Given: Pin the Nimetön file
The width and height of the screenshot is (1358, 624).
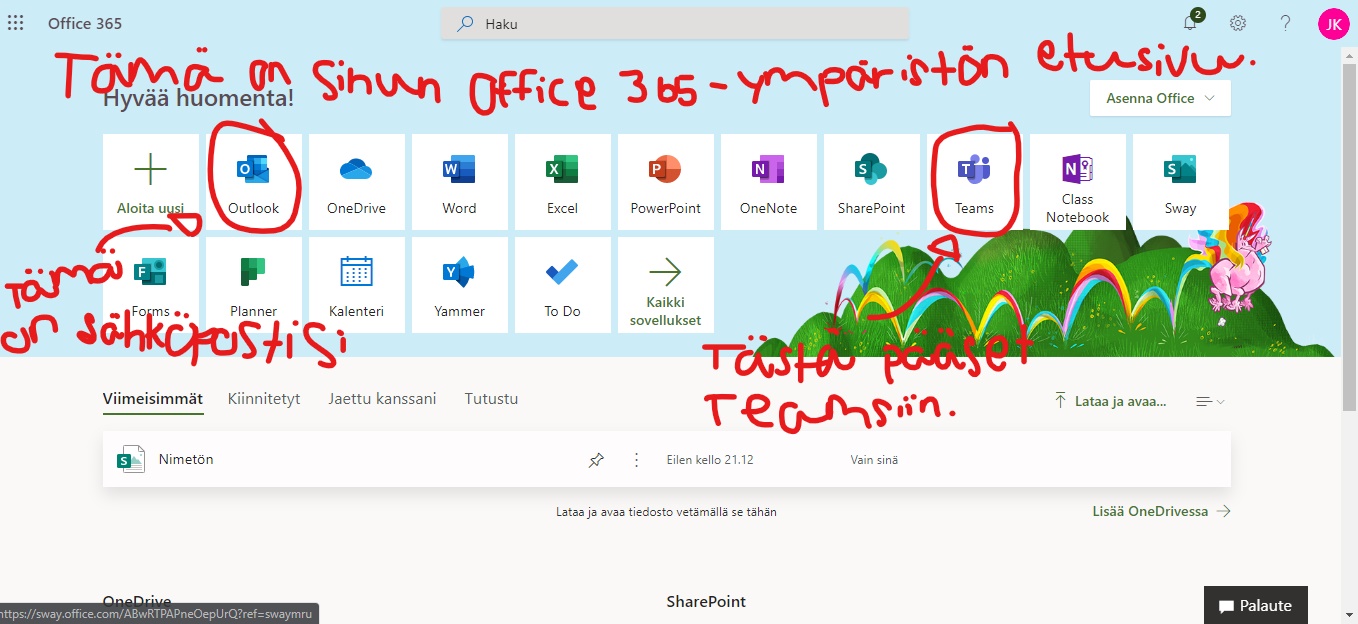Looking at the screenshot, I should 596,460.
